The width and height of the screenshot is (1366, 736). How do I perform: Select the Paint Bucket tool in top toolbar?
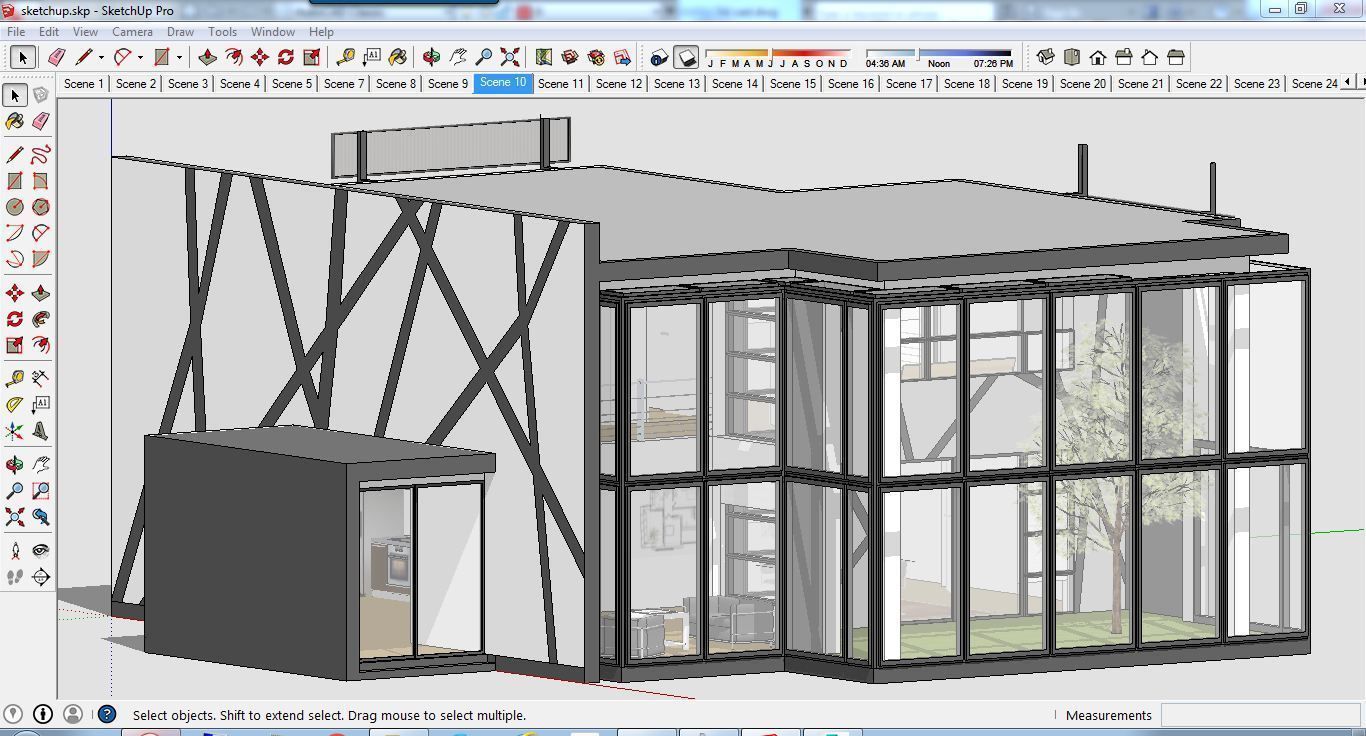(x=398, y=57)
